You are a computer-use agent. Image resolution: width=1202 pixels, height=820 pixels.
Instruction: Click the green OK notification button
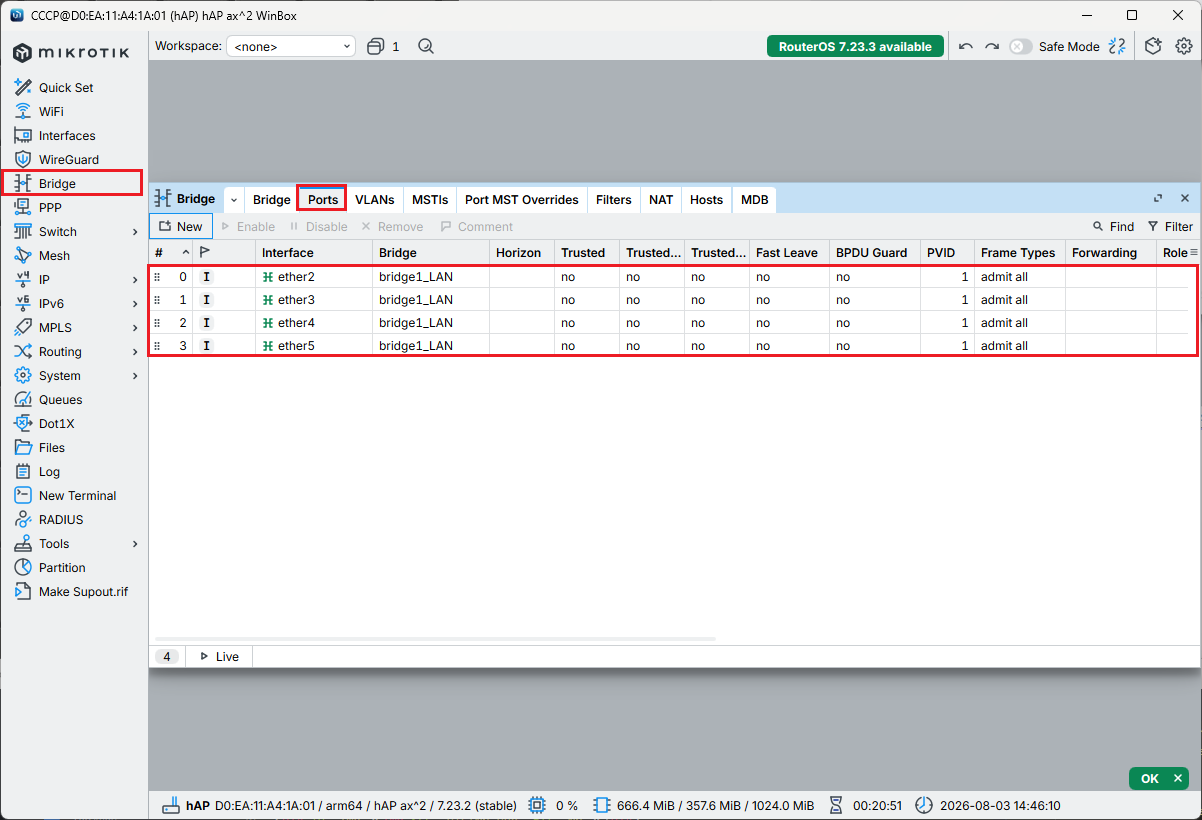click(x=1159, y=779)
